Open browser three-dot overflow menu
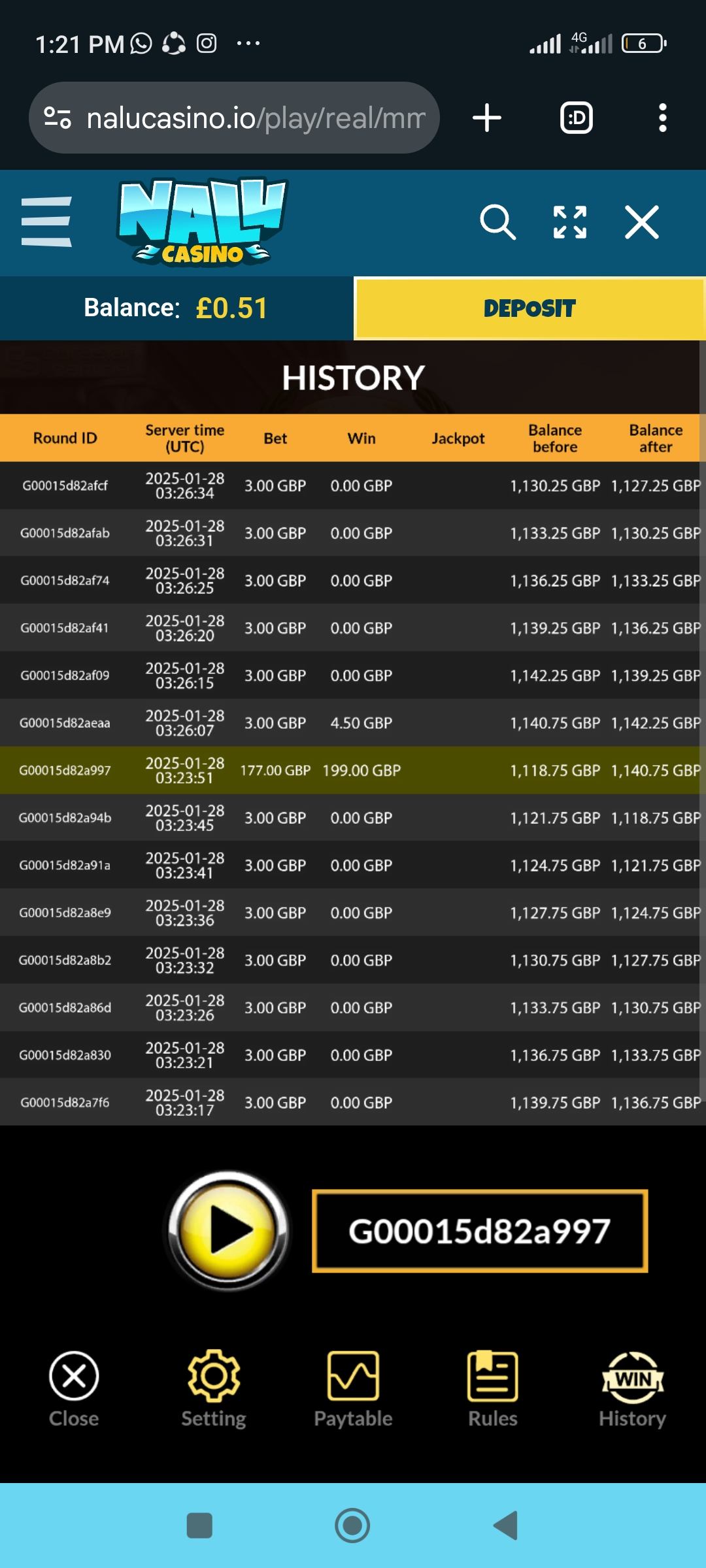 coord(663,118)
